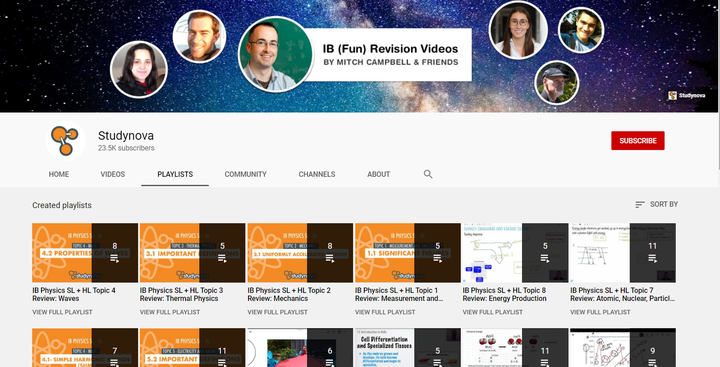Click playlist icon on Topic 4 Waves thumbnail
720x367 pixels.
click(115, 259)
